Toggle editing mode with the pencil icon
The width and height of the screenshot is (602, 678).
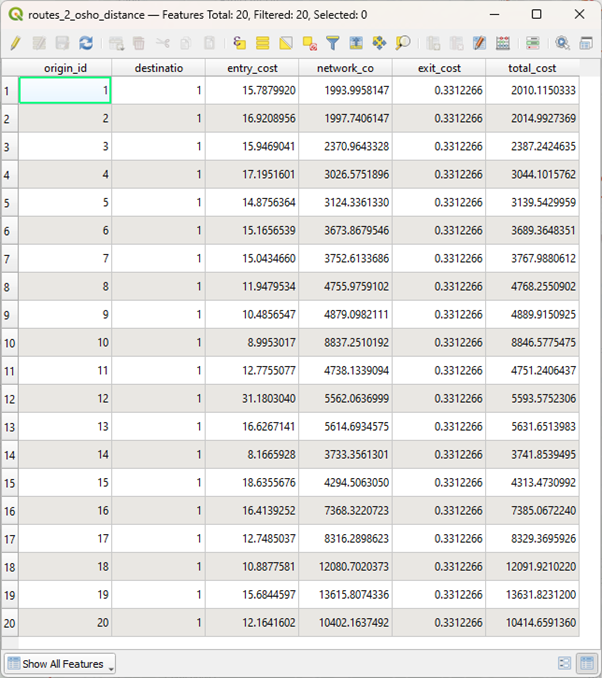(15, 43)
